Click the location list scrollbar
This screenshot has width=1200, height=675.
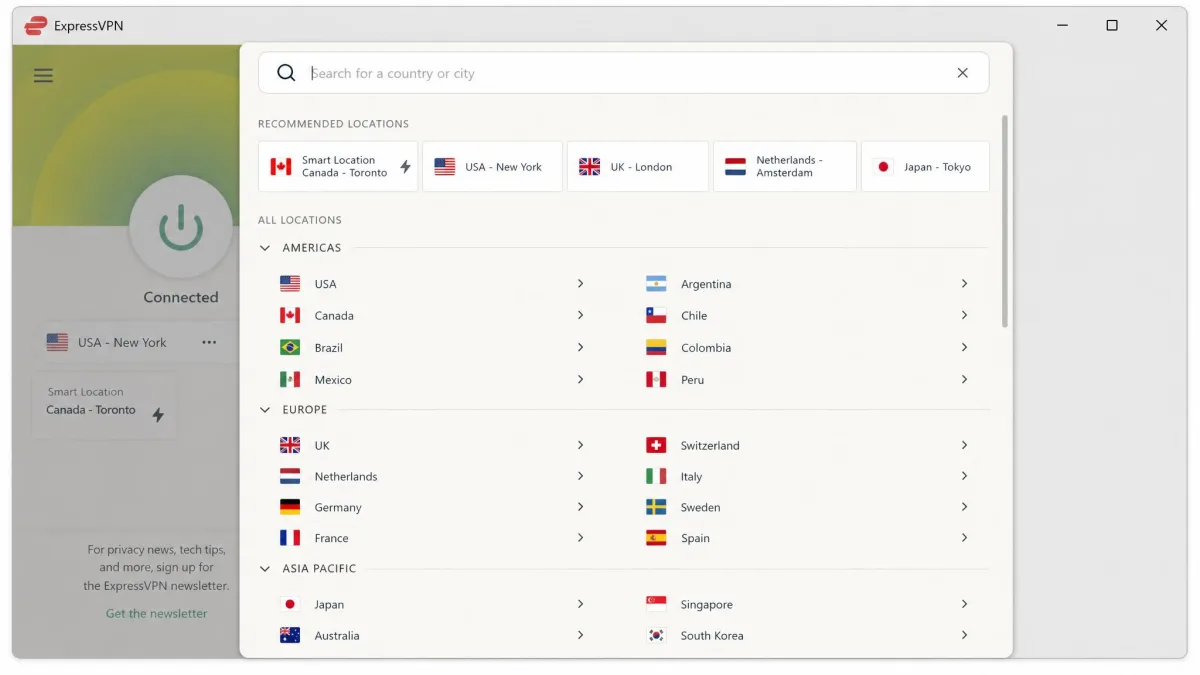pyautogui.click(x=1004, y=220)
